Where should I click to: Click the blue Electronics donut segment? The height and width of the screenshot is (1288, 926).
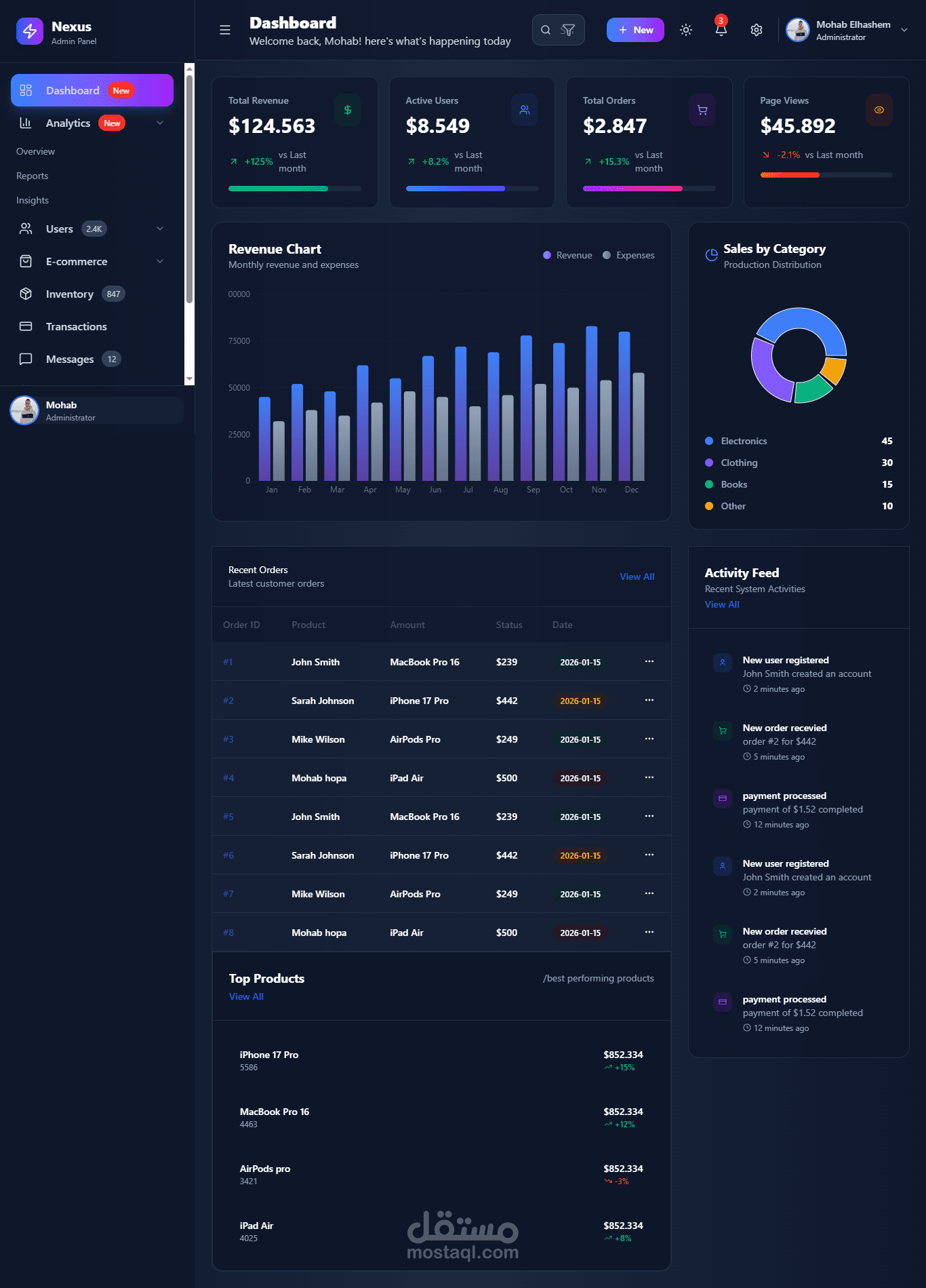pos(807,319)
